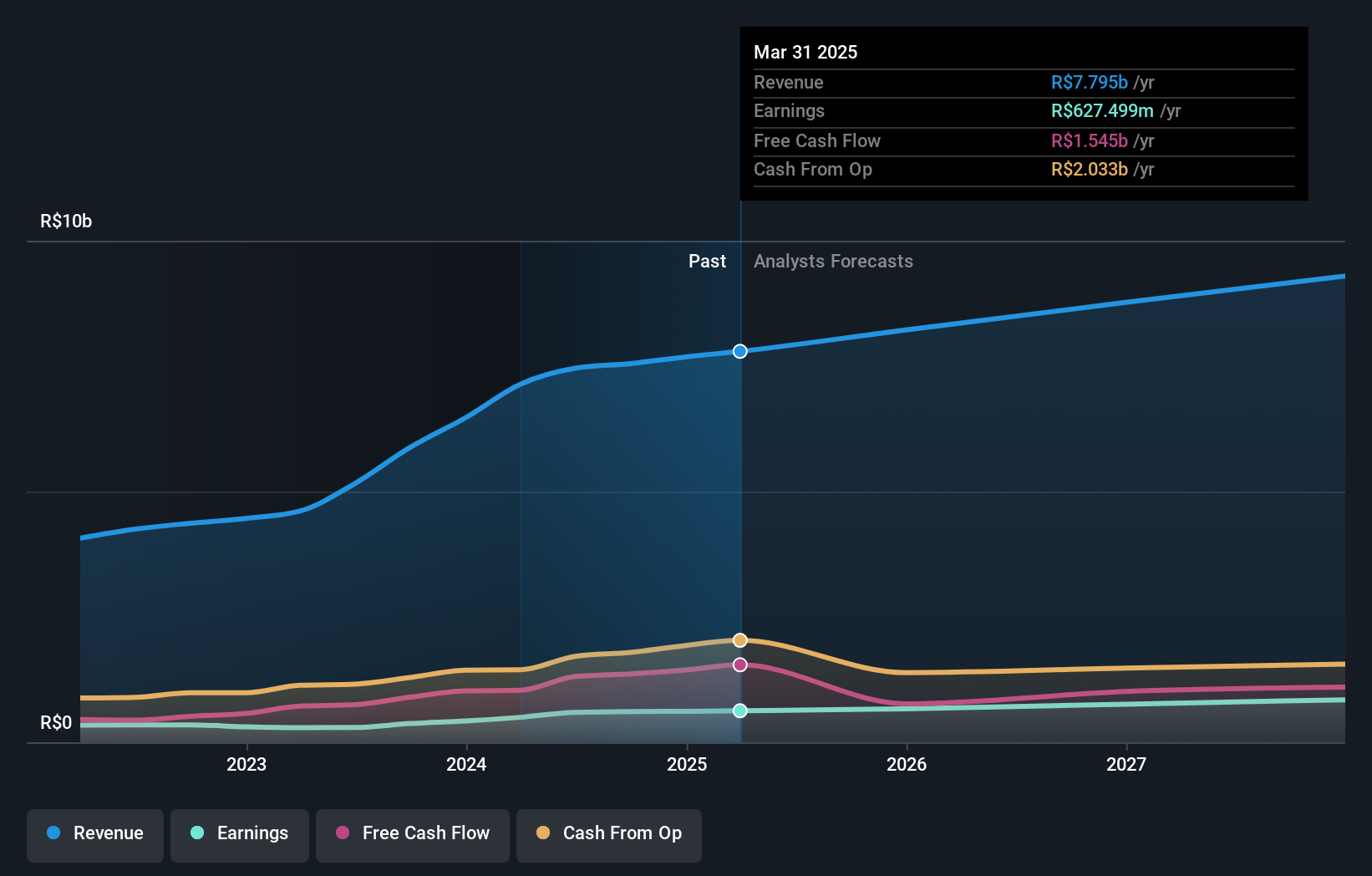This screenshot has width=1372, height=876.
Task: Click the R$627.499m earnings value
Action: click(x=1102, y=110)
